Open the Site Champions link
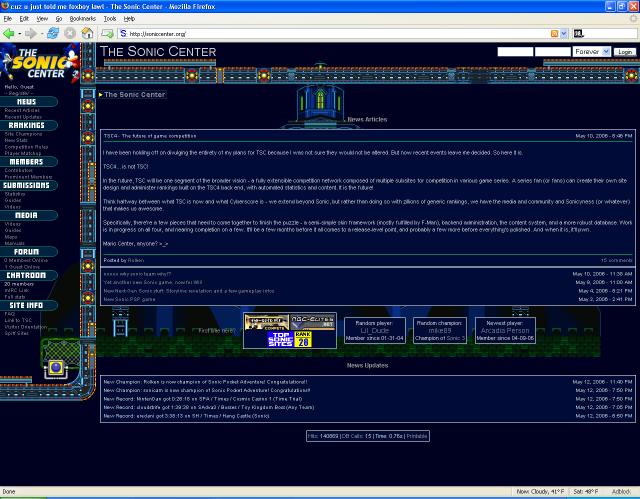The height and width of the screenshot is (499, 640). point(23,134)
